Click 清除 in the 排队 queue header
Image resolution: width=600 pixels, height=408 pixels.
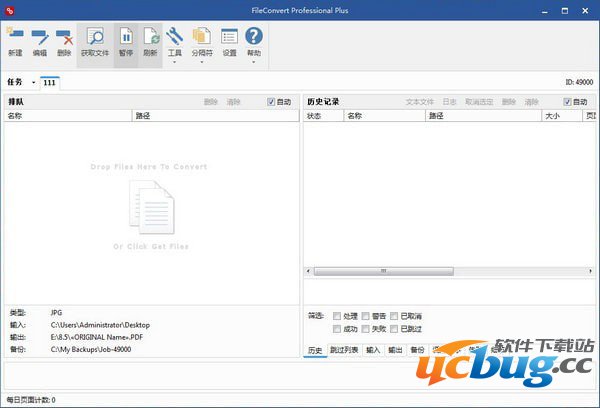click(x=233, y=102)
